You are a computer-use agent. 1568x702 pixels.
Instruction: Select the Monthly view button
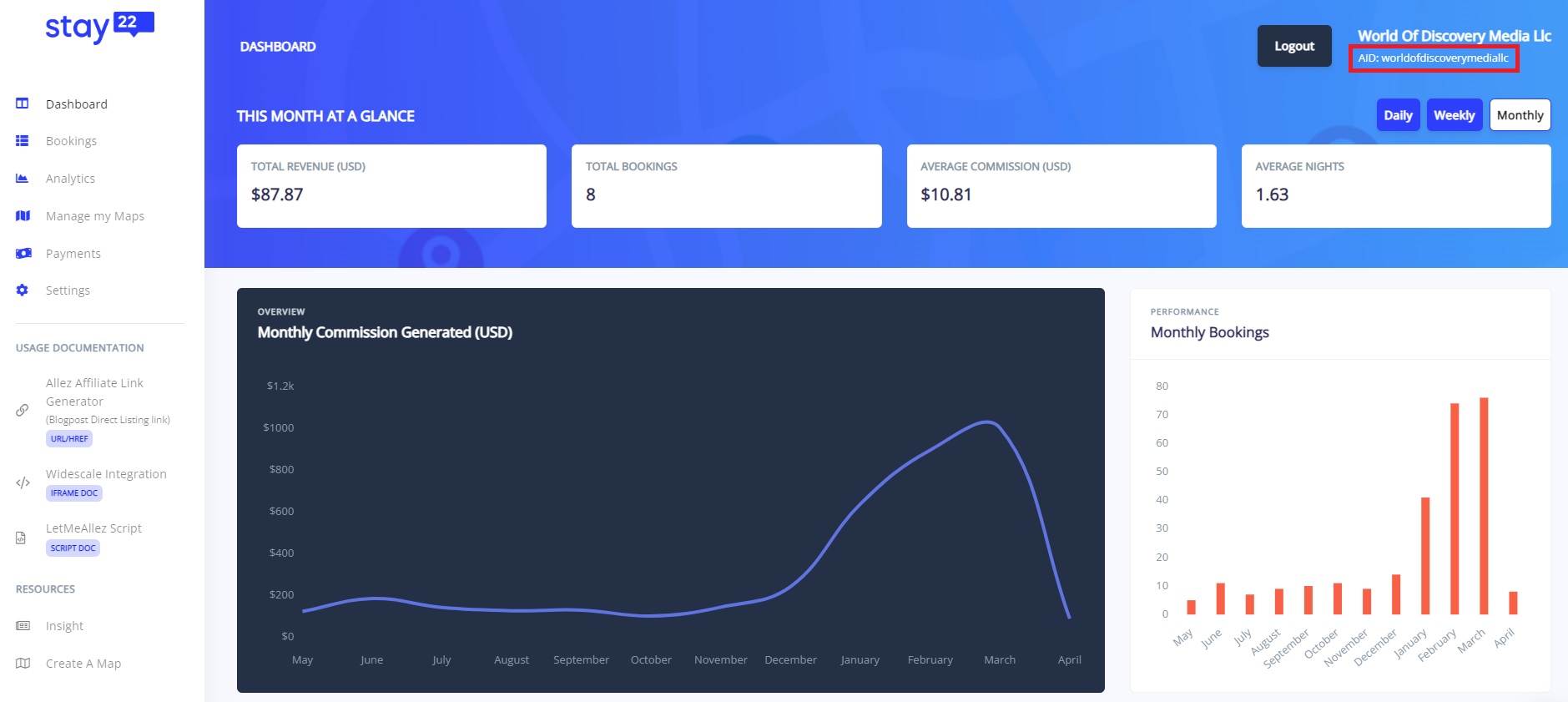1520,115
